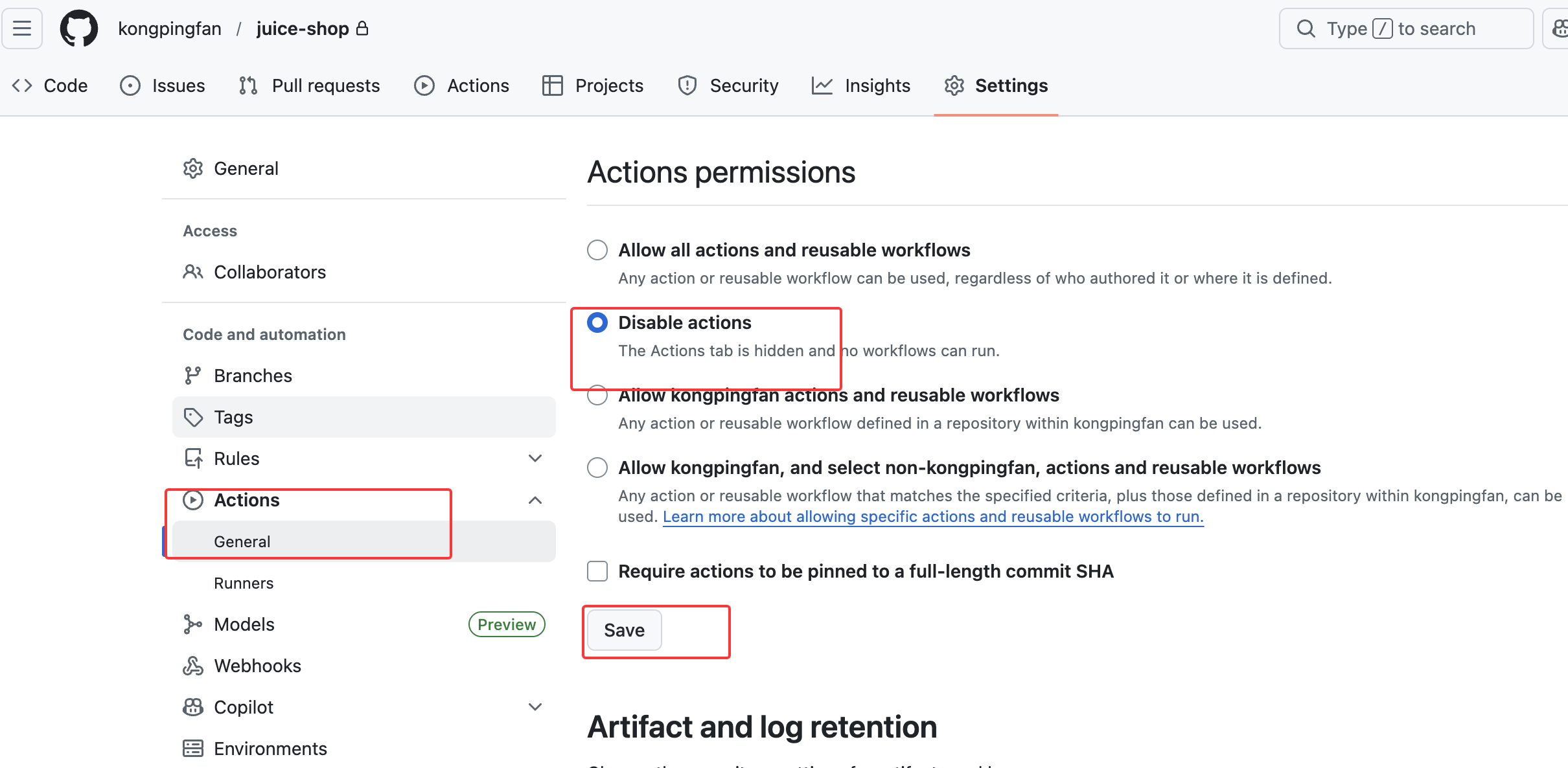
Task: Open the hamburger navigation menu
Action: click(22, 28)
